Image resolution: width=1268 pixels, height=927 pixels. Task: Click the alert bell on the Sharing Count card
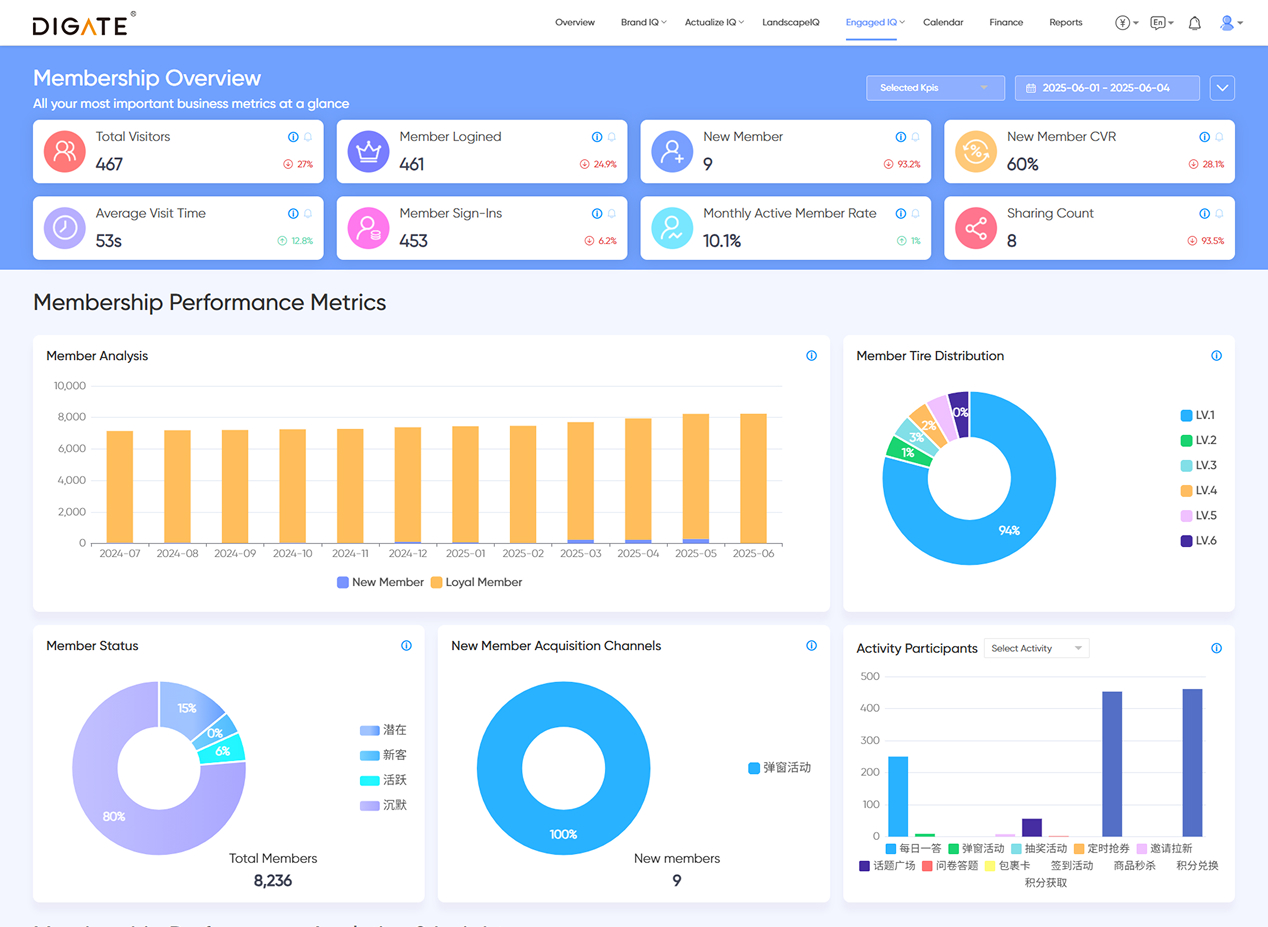pyautogui.click(x=1219, y=214)
